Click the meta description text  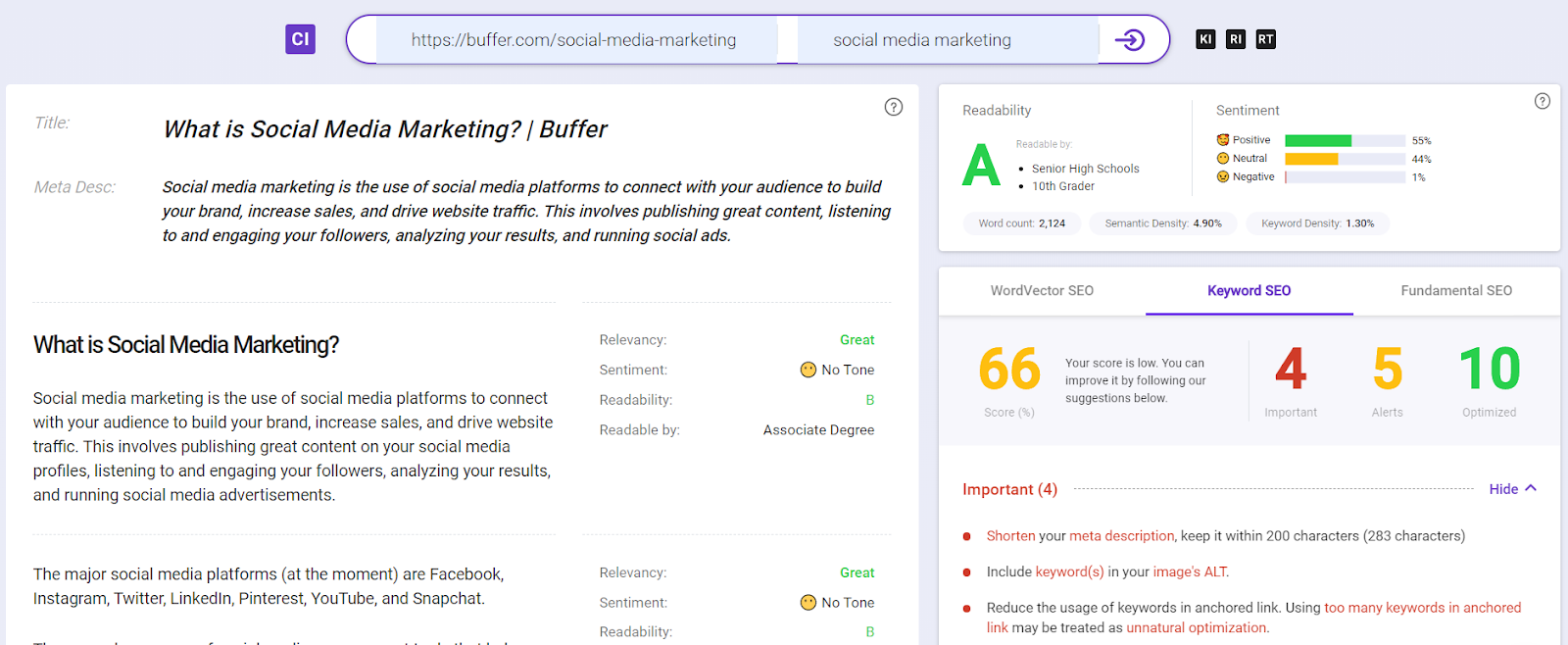click(x=526, y=211)
